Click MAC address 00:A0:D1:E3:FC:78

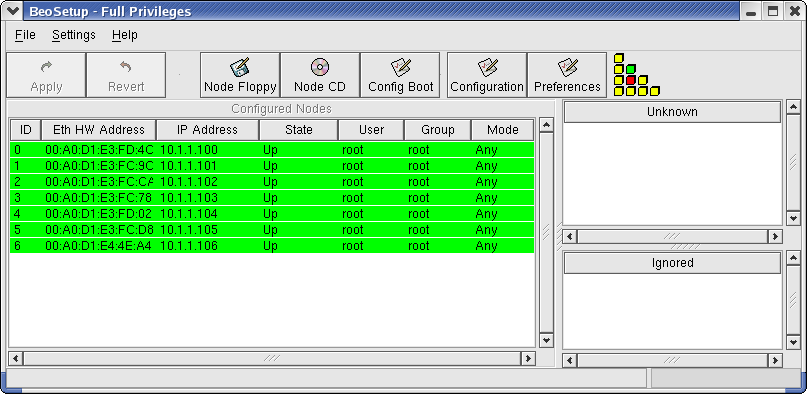[x=99, y=198]
